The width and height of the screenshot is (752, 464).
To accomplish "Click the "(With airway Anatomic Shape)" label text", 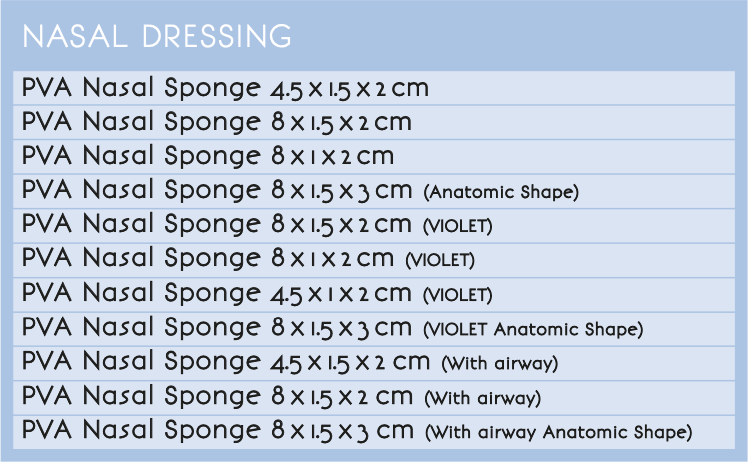I will click(558, 433).
